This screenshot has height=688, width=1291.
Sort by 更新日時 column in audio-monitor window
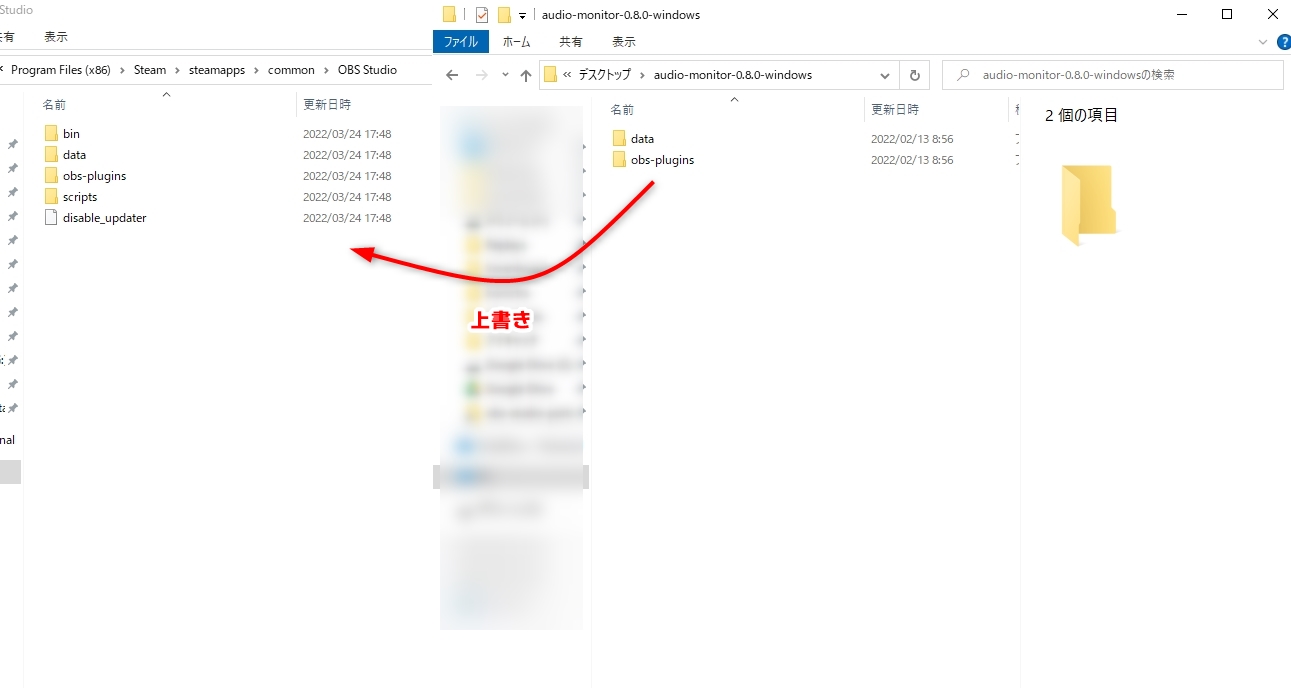[x=894, y=109]
